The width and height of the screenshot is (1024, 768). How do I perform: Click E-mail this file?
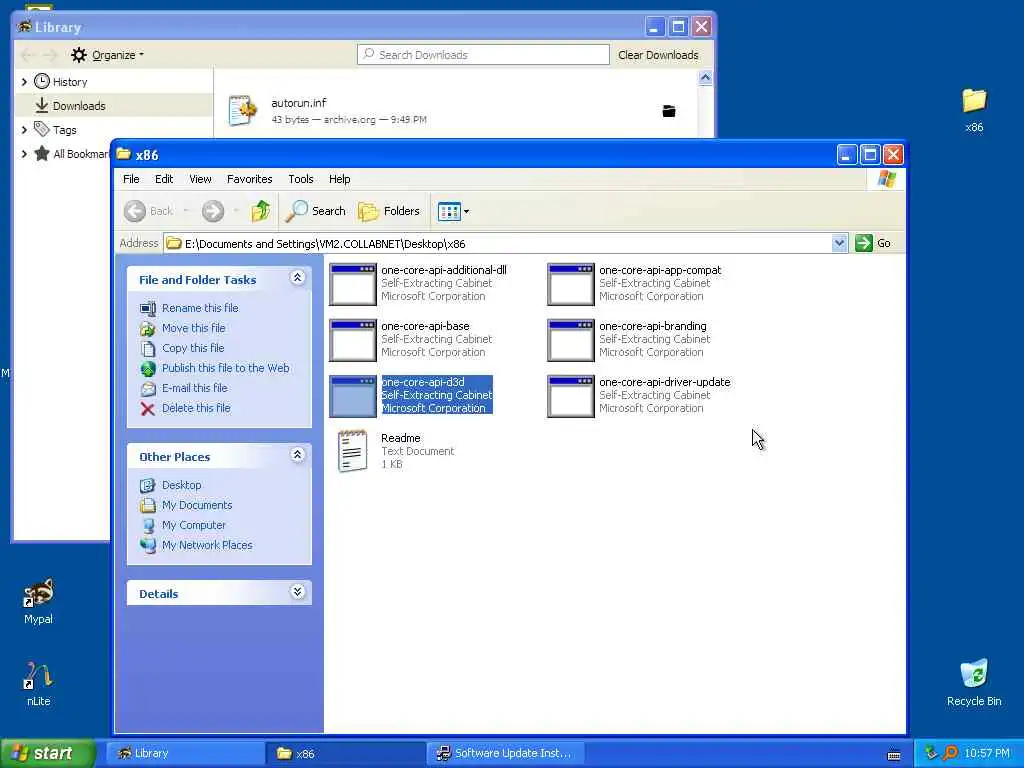[195, 388]
